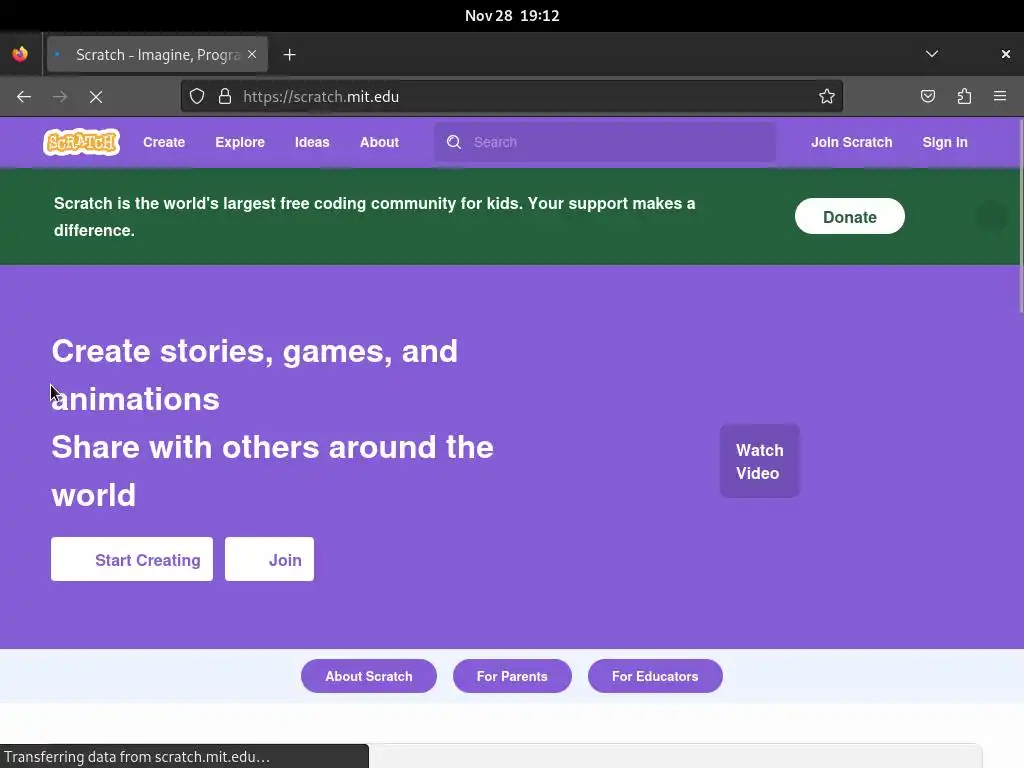Open the extensions puzzle icon
The width and height of the screenshot is (1024, 768).
(964, 97)
